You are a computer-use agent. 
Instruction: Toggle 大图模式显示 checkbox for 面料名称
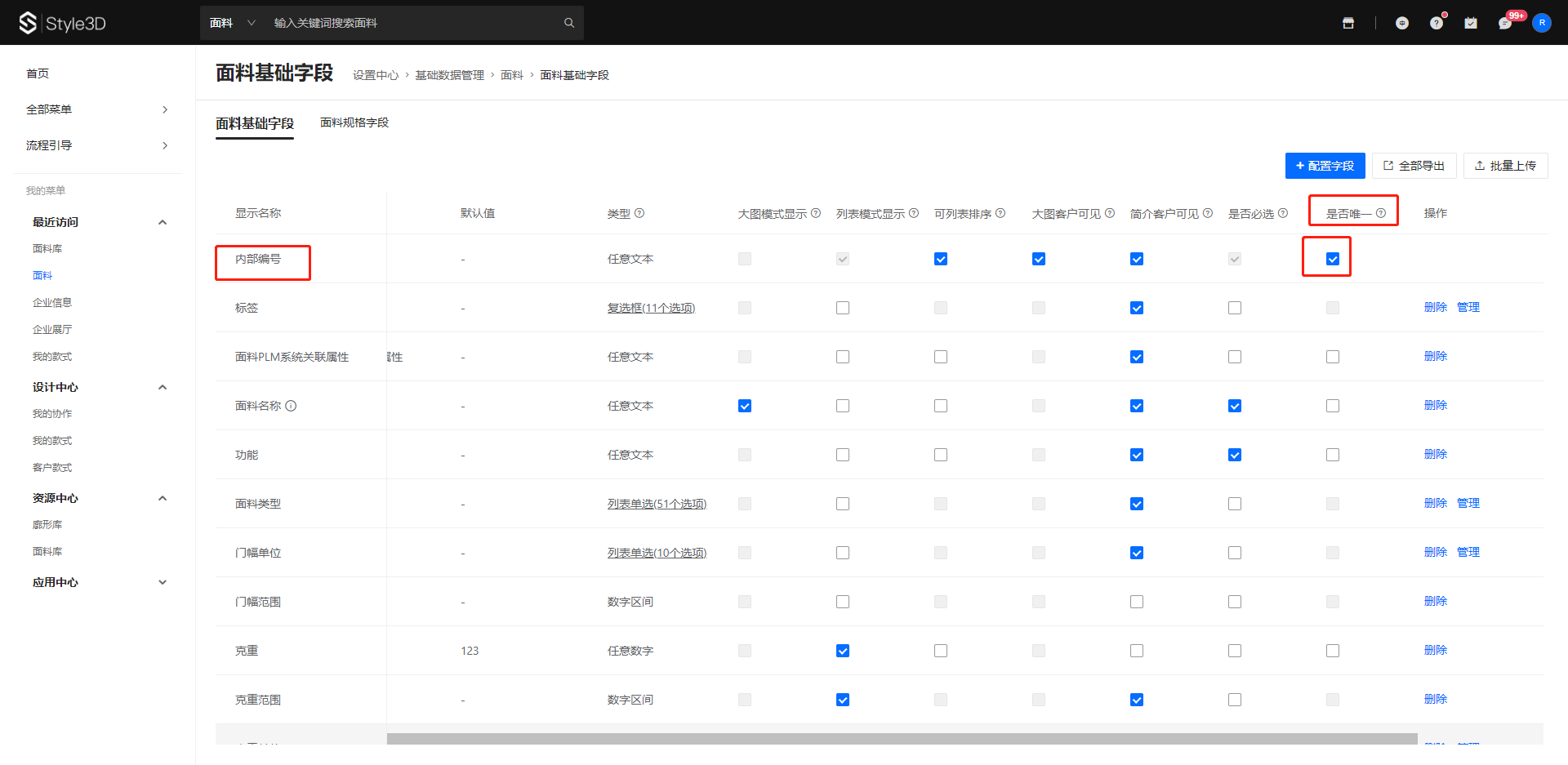point(745,406)
